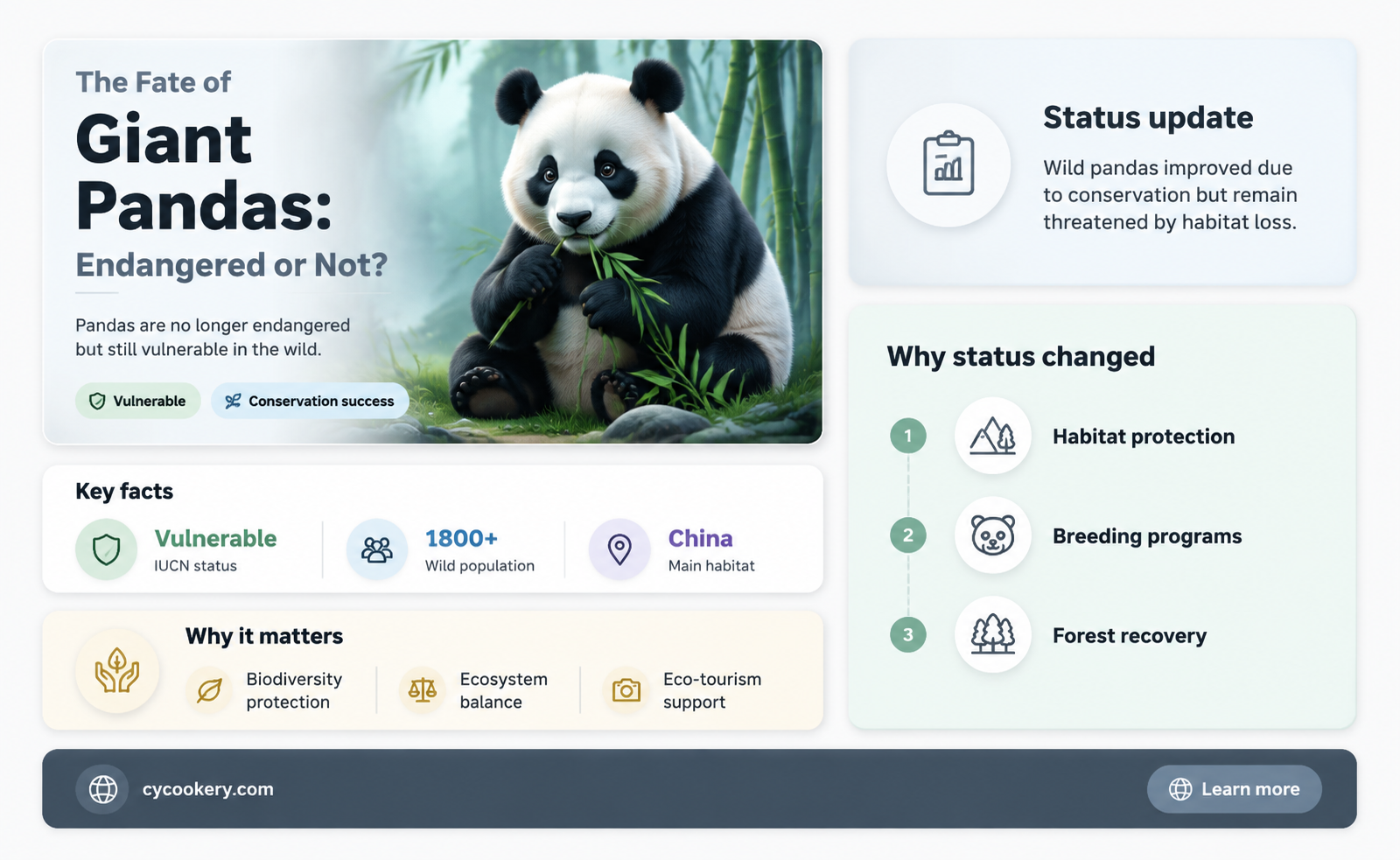
Task: Select step 3 marker for Forest recovery
Action: coord(908,634)
